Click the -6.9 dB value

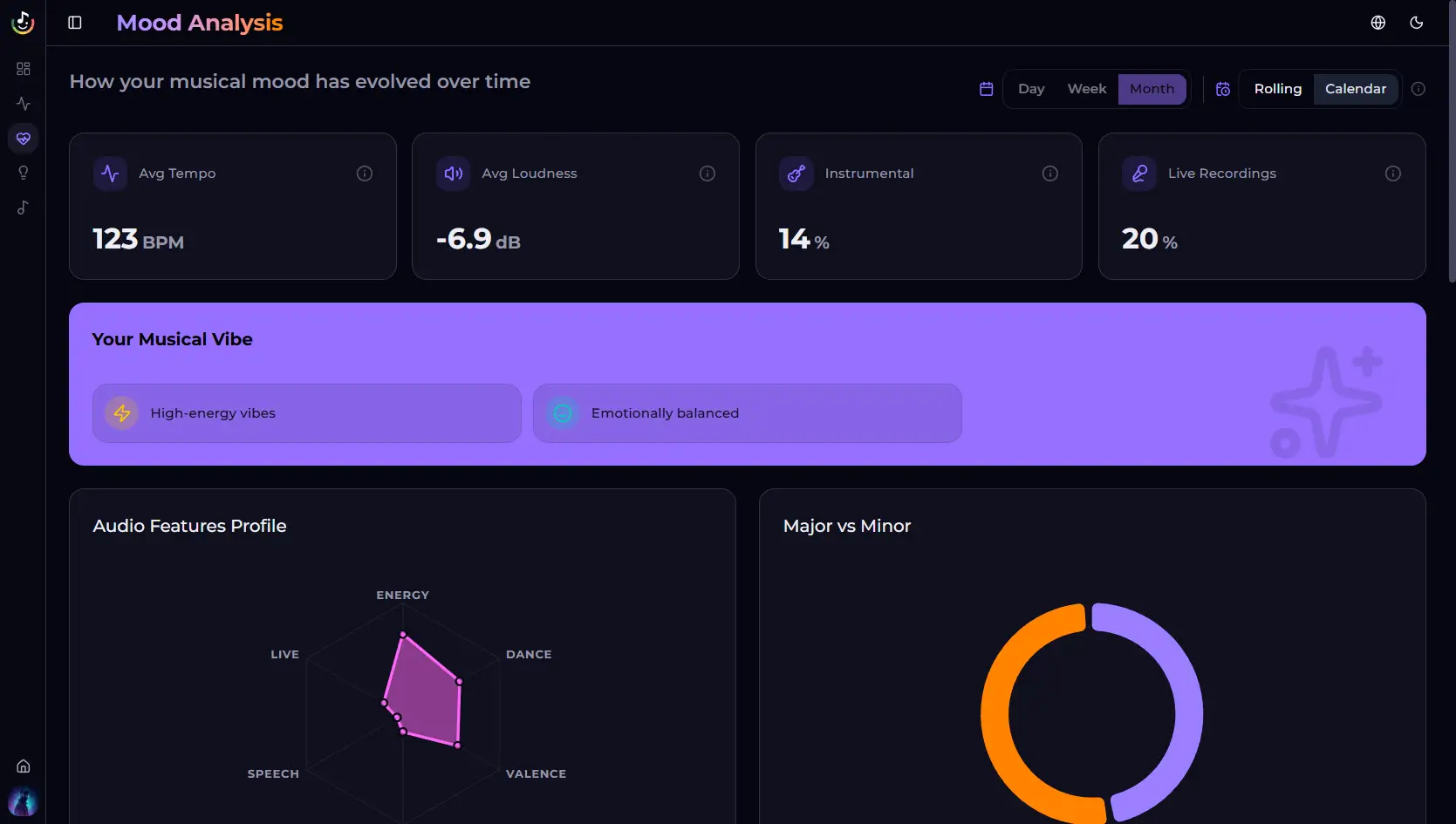point(478,239)
